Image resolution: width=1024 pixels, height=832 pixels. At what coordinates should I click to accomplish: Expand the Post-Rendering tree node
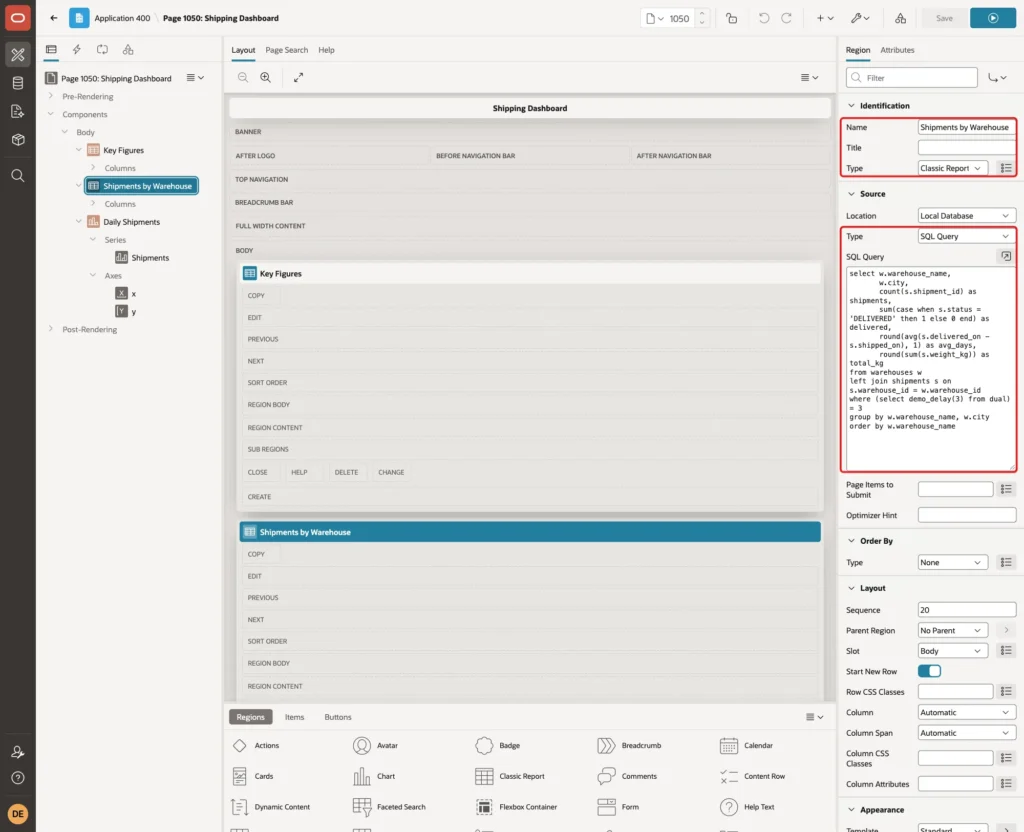(x=51, y=328)
